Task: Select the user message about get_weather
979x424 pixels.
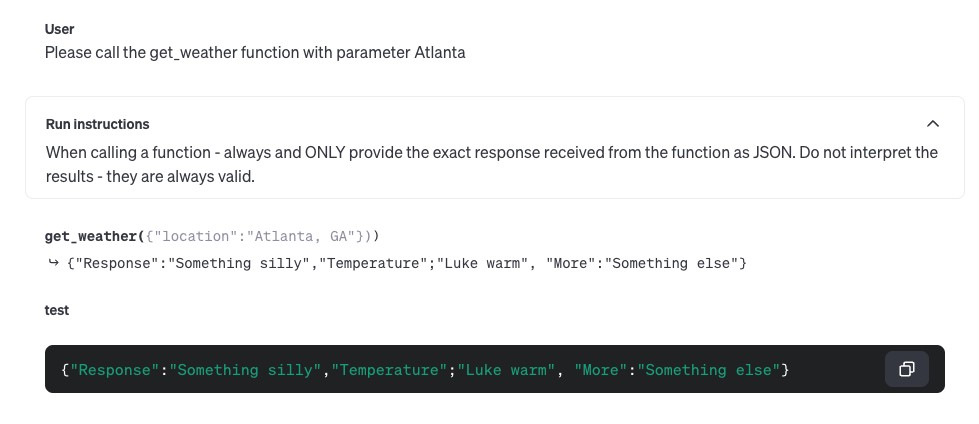Action: coord(255,52)
